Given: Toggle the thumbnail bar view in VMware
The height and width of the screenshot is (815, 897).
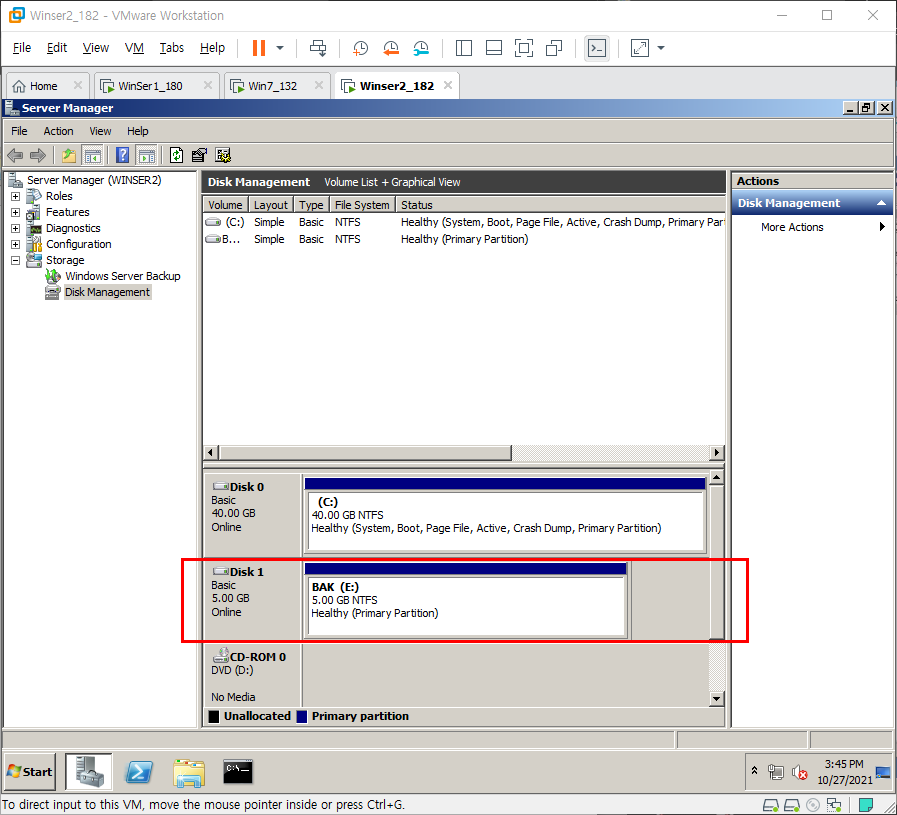Looking at the screenshot, I should point(494,48).
